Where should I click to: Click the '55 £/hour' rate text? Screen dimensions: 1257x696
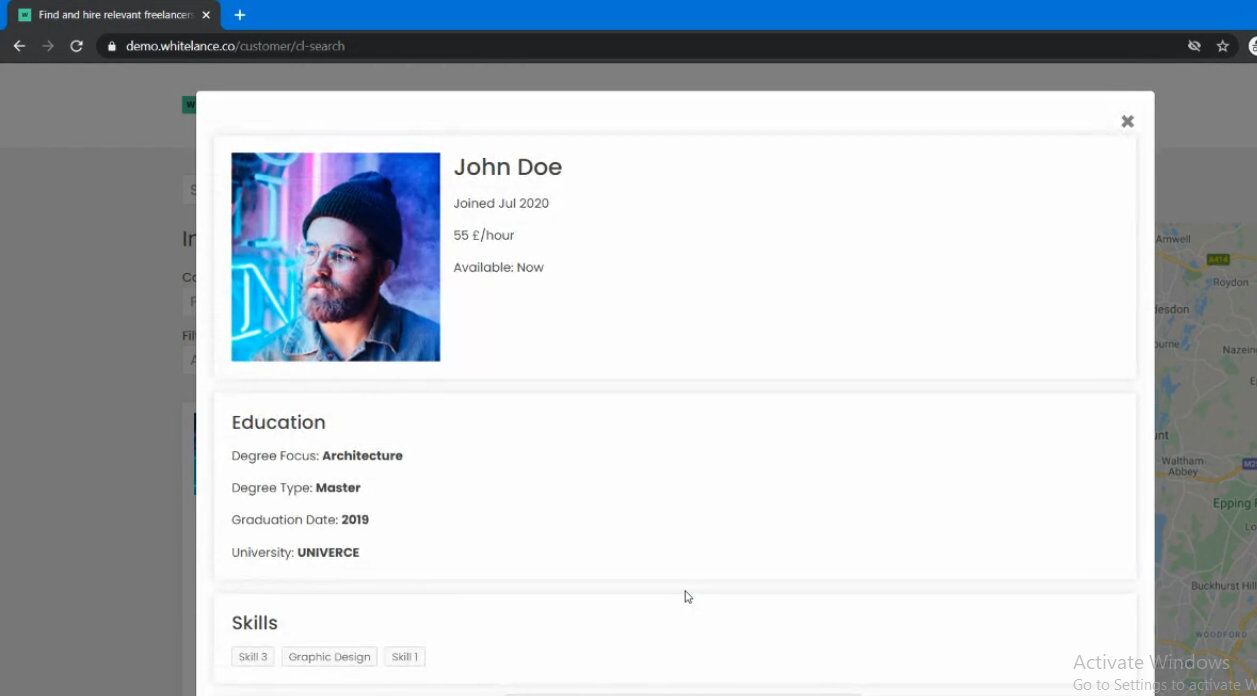coord(484,235)
